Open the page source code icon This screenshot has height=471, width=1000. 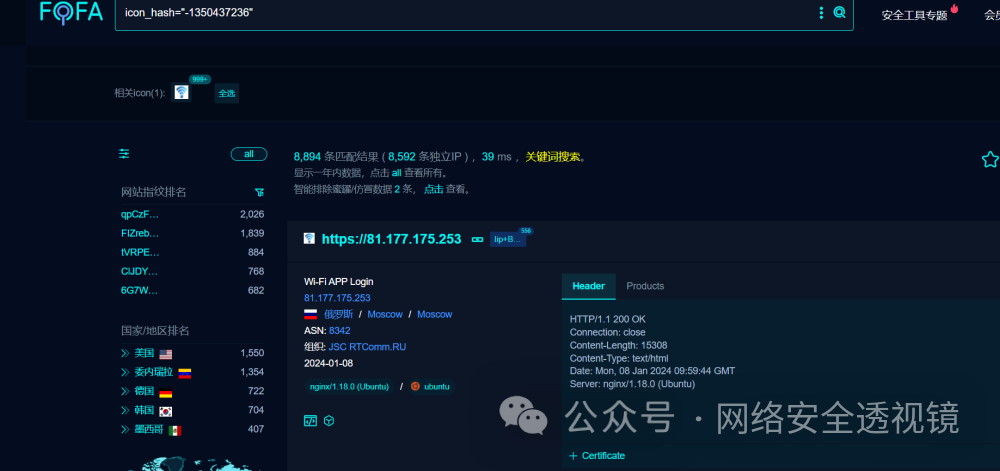point(311,421)
